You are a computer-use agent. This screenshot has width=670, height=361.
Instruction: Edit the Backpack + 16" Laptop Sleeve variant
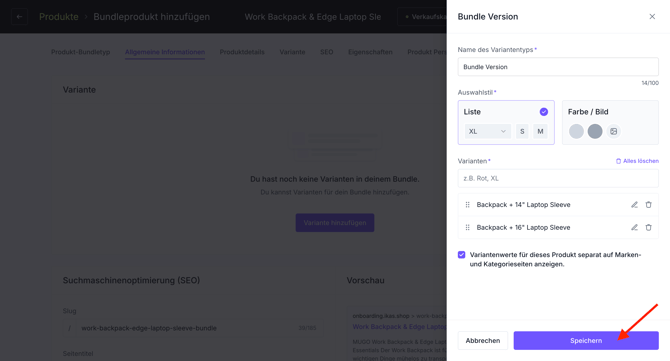click(x=635, y=227)
